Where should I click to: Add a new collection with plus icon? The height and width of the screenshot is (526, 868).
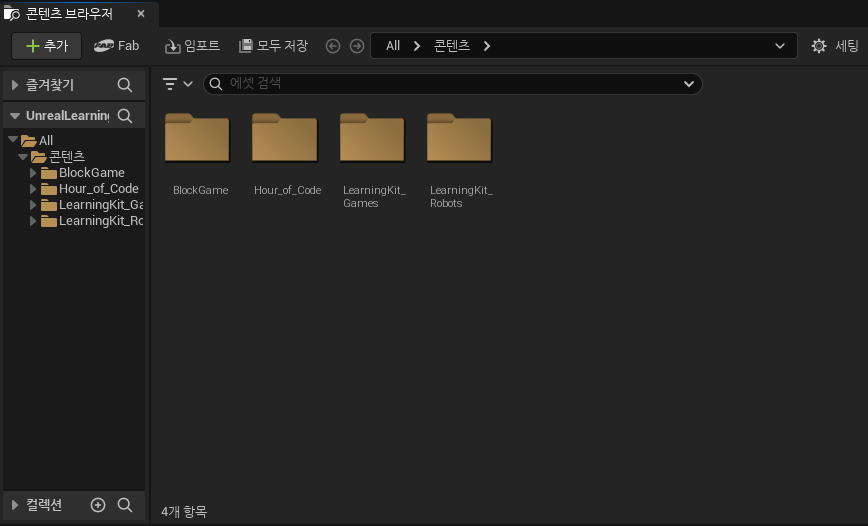pyautogui.click(x=98, y=505)
